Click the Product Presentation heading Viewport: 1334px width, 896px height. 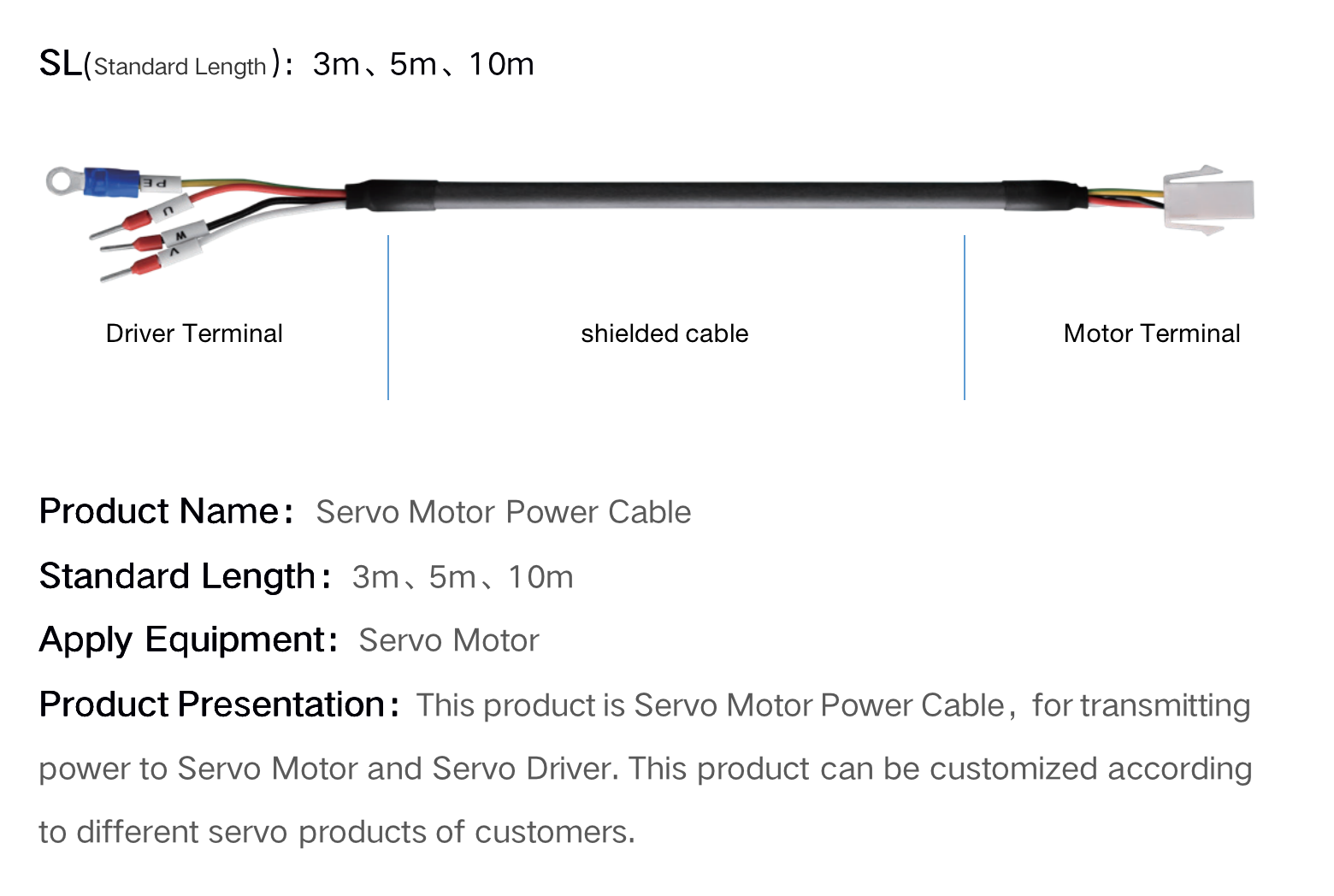pos(219,705)
